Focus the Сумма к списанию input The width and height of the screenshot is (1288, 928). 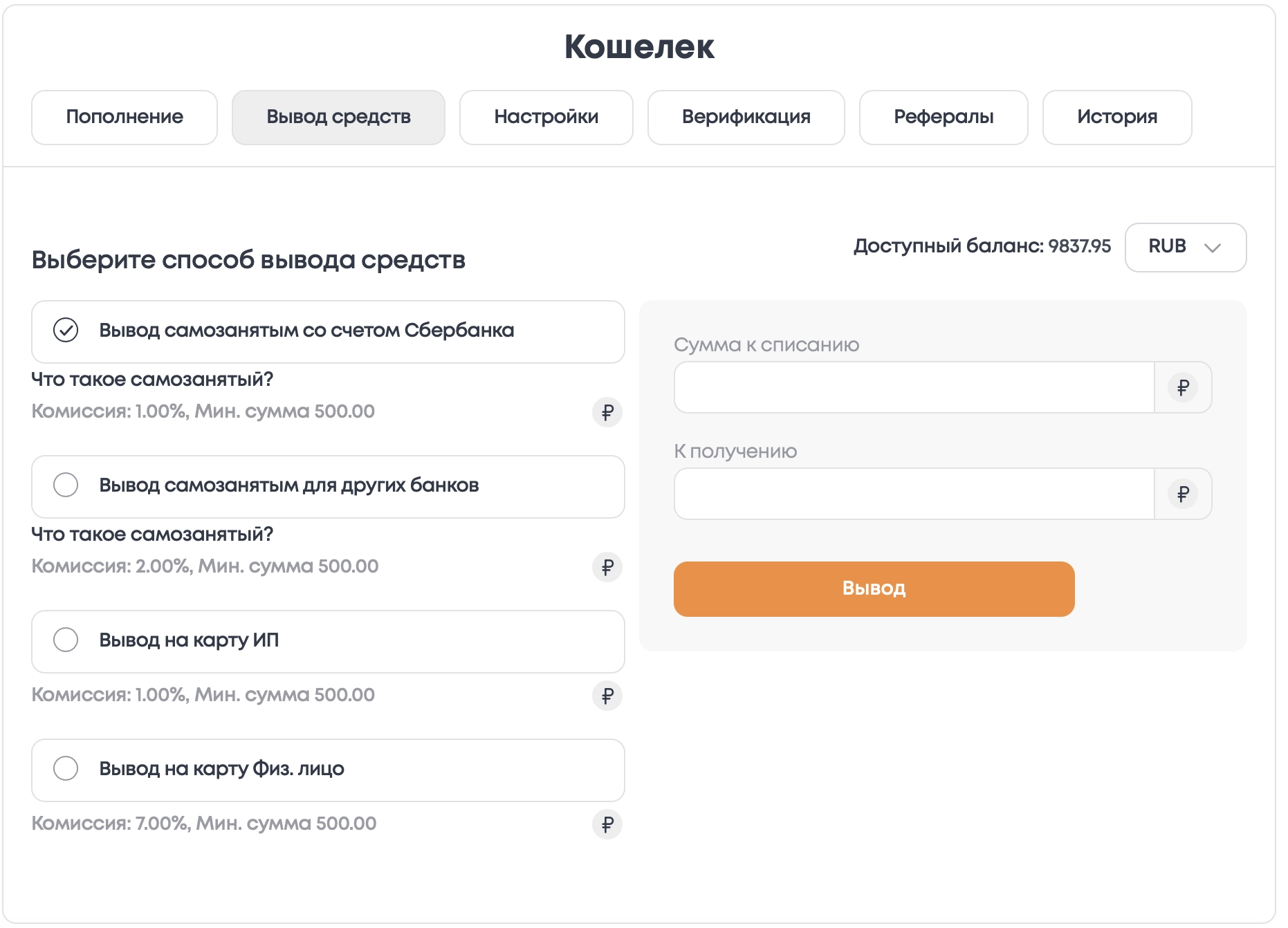(x=914, y=388)
